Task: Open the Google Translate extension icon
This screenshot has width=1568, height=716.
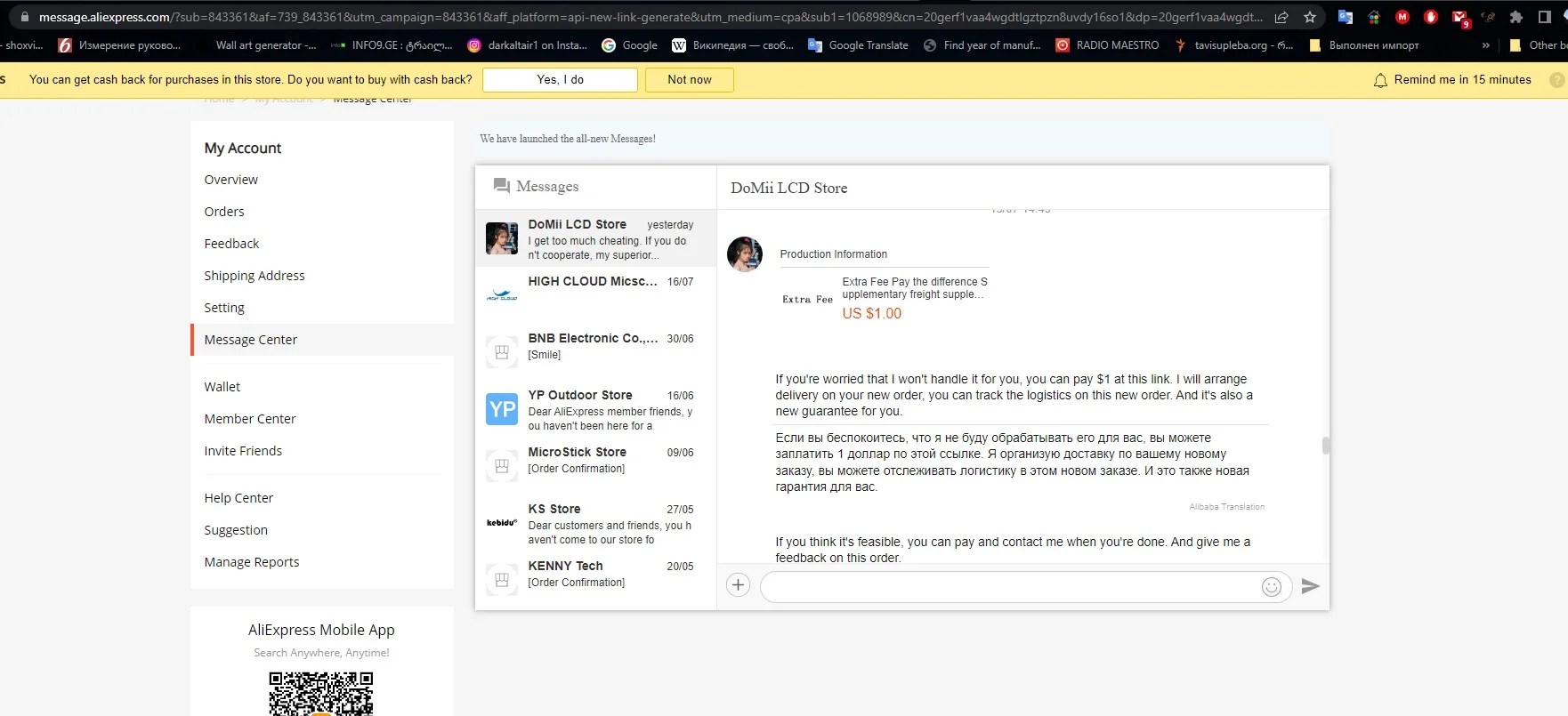Action: (1346, 17)
